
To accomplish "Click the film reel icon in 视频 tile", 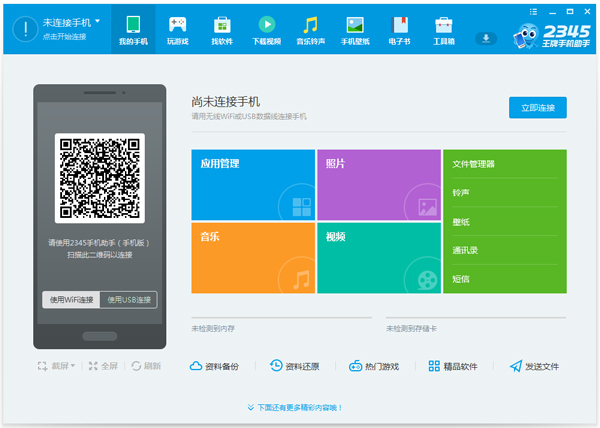I will point(427,280).
